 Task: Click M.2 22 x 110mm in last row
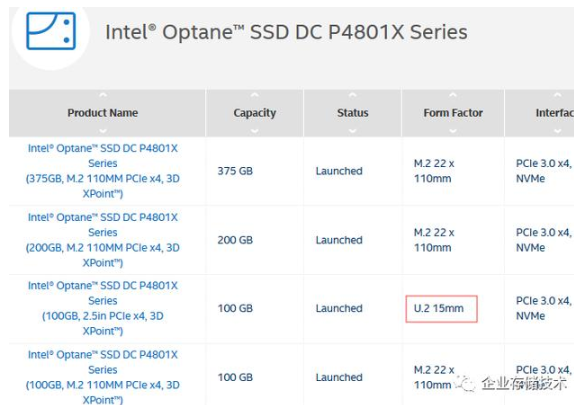[434, 377]
